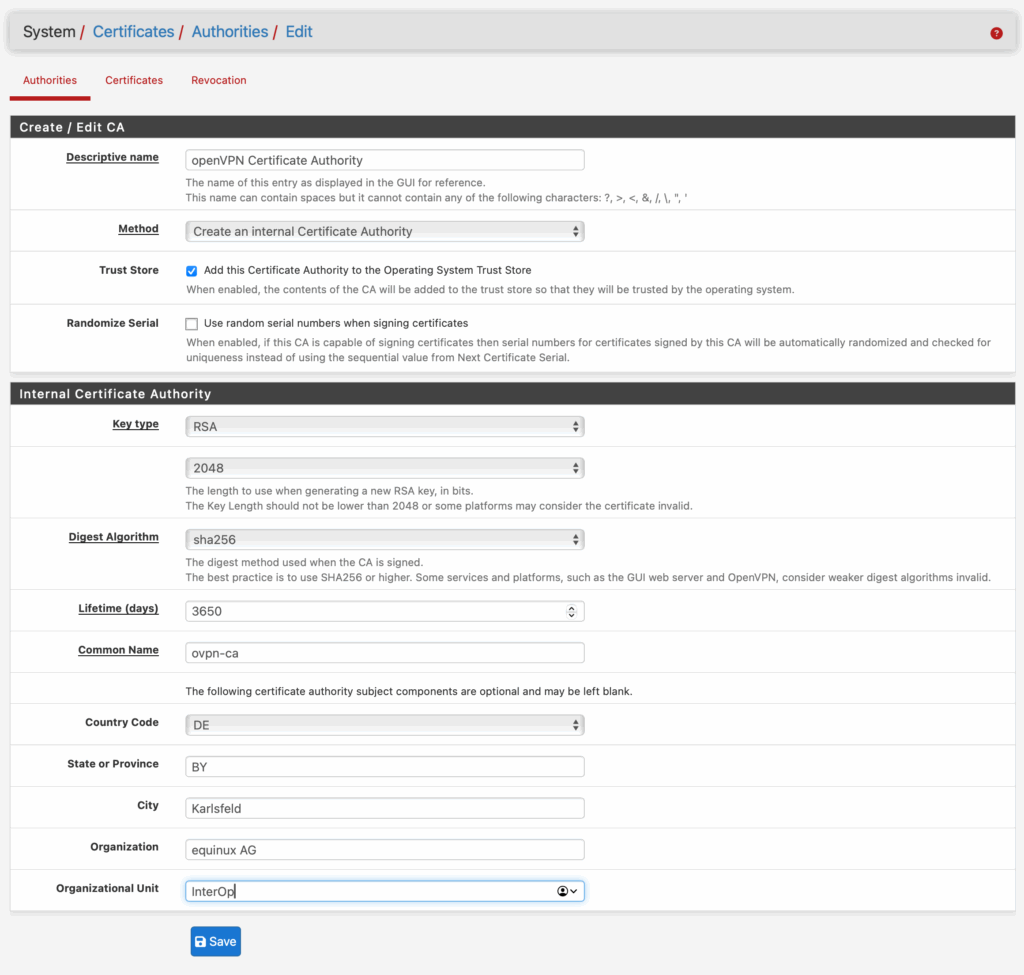Image resolution: width=1024 pixels, height=975 pixels.
Task: Switch to the Revocation tab
Action: pyautogui.click(x=219, y=80)
